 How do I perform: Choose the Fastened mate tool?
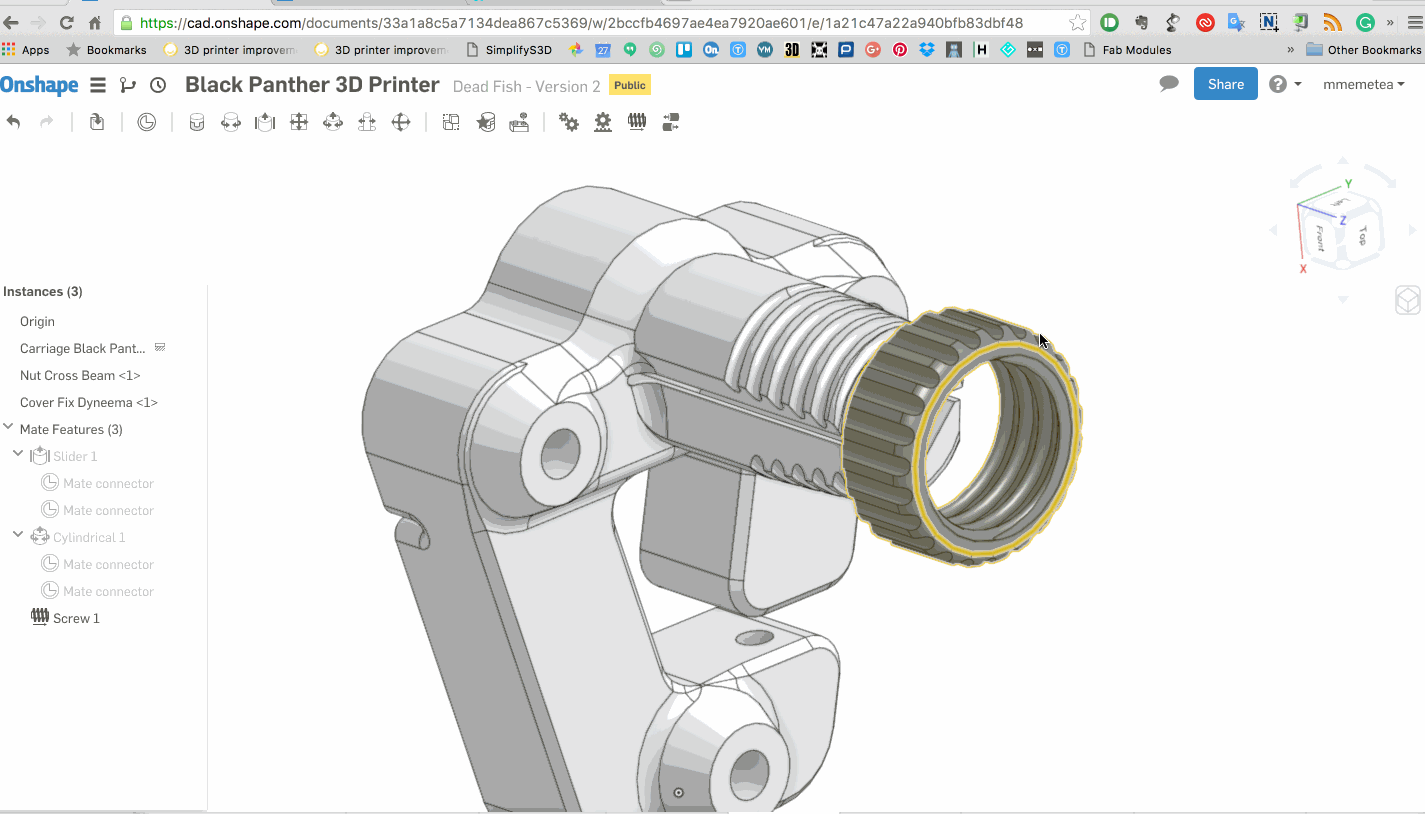[x=197, y=122]
